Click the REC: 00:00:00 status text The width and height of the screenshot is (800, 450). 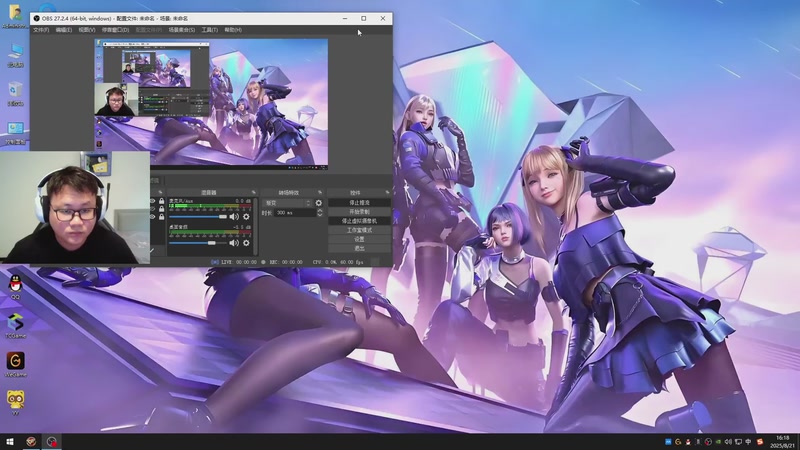tap(285, 262)
